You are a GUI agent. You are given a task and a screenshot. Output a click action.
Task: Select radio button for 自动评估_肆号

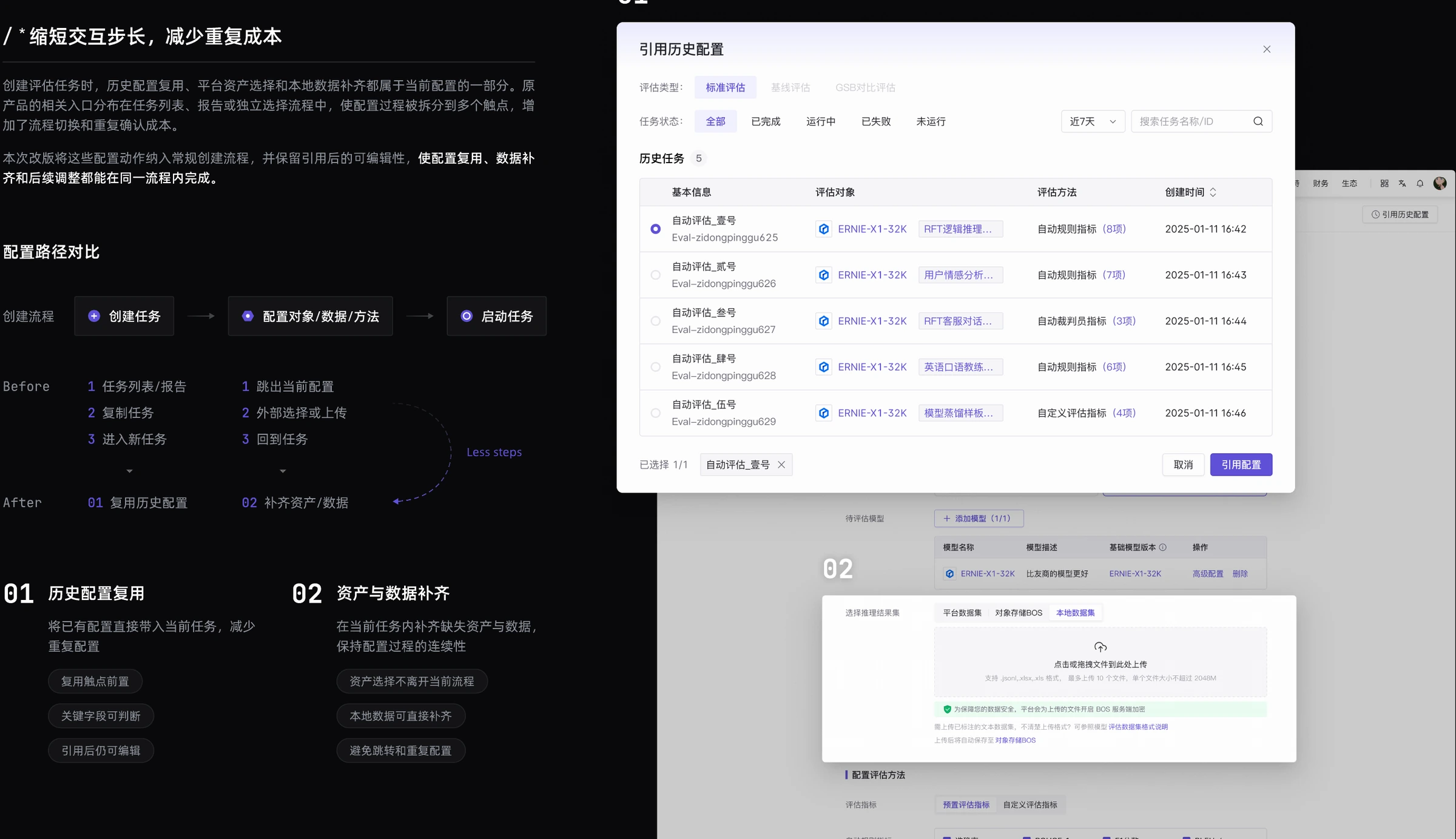tap(656, 367)
